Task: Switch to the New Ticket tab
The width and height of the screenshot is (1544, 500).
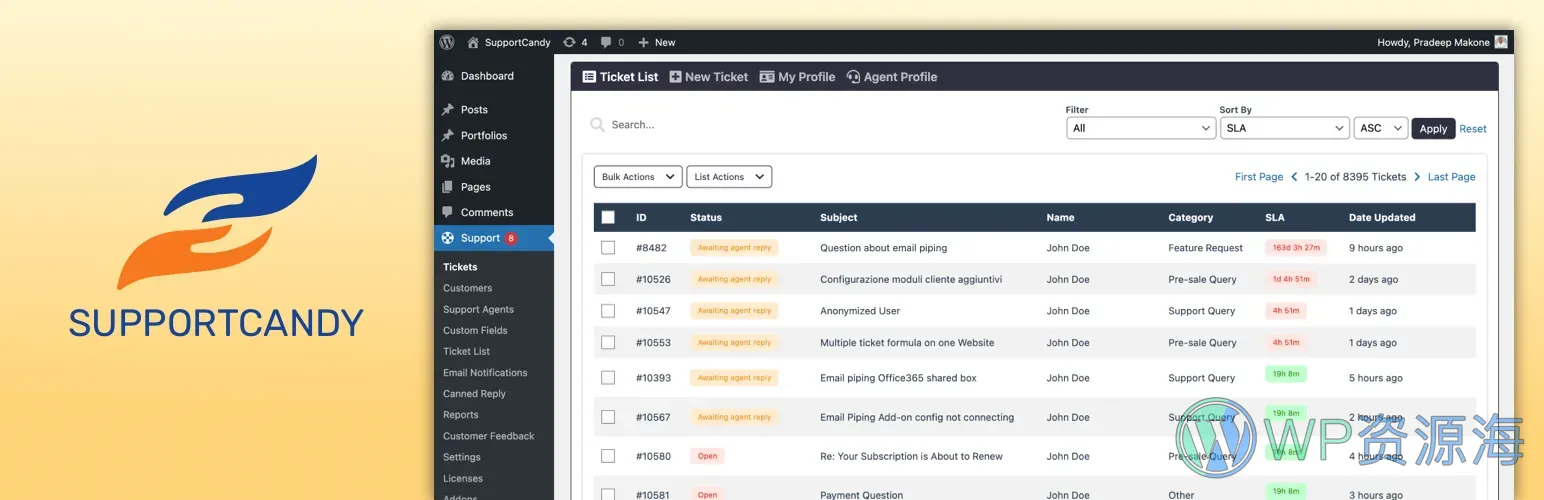Action: [x=709, y=77]
